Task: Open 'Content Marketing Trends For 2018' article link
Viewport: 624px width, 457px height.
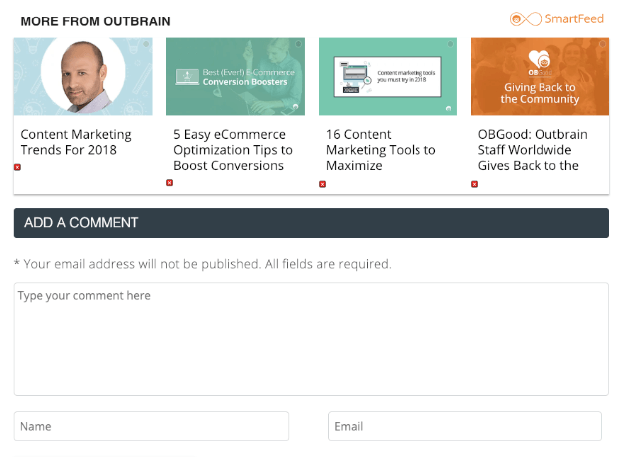Action: click(76, 142)
